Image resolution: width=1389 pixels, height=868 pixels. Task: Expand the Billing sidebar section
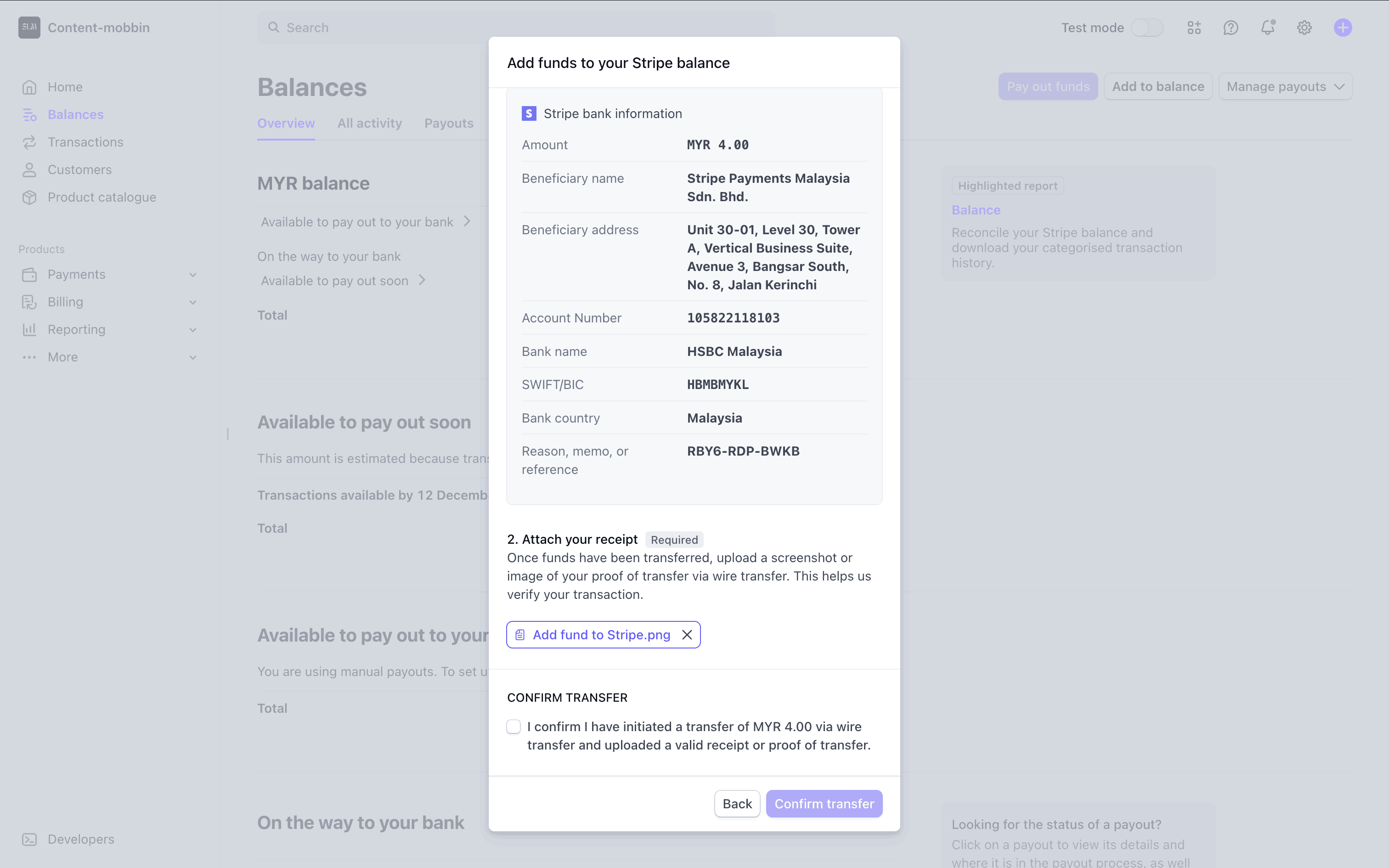(x=193, y=302)
